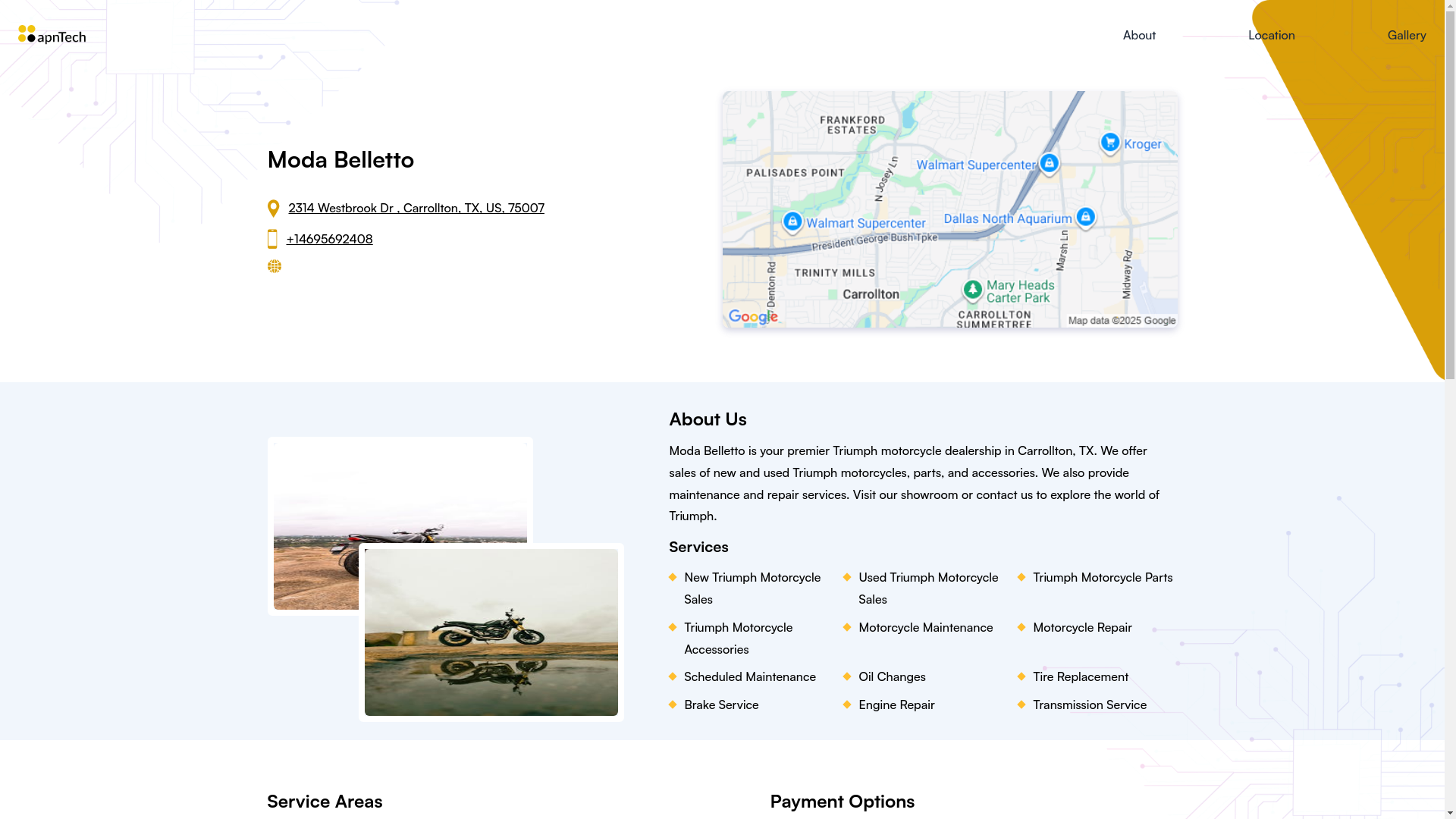This screenshot has height=819, width=1456.
Task: Click the left Walmart Supercenter map pin
Action: [792, 222]
